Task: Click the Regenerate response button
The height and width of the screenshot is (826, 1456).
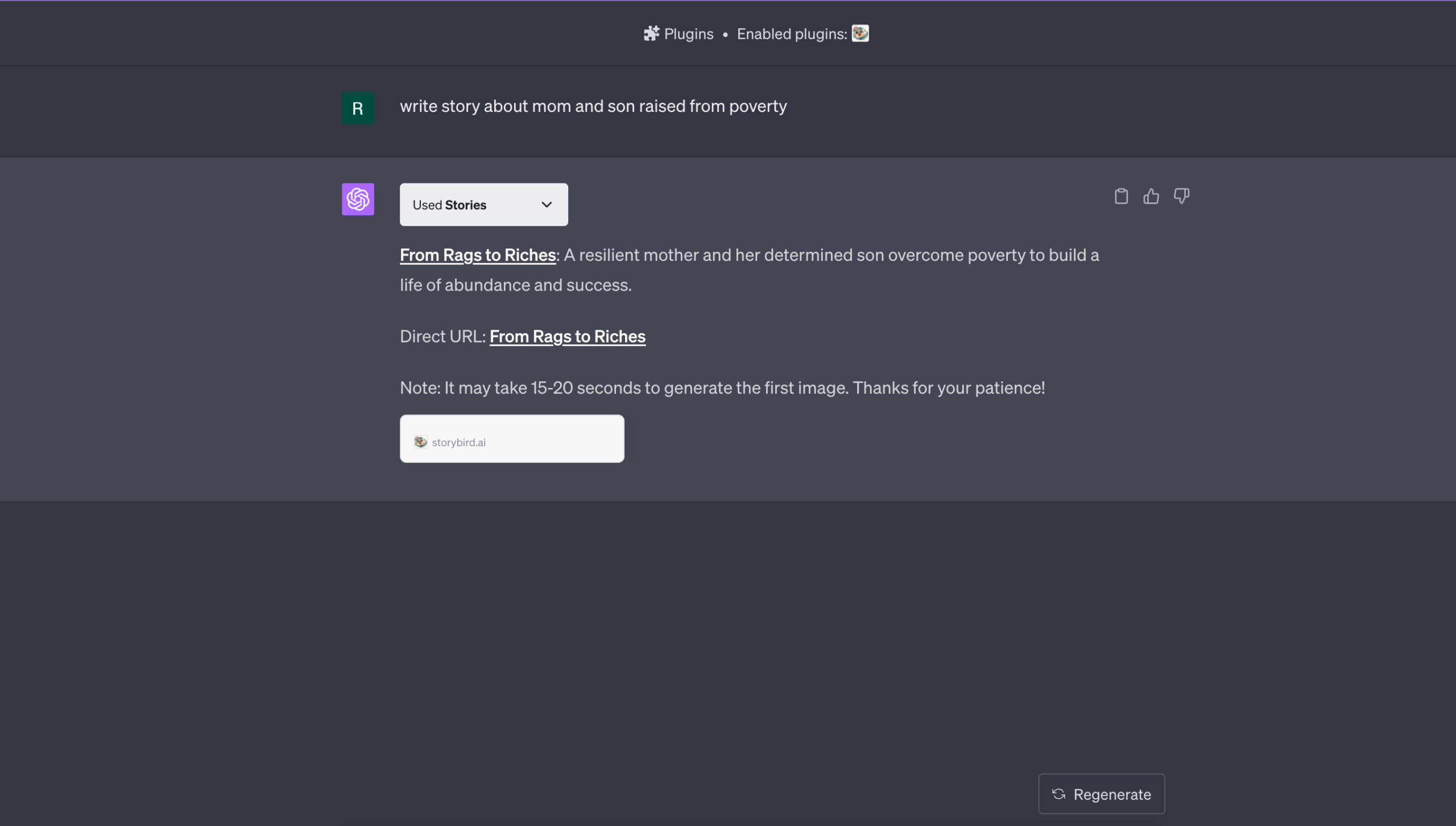Action: coord(1101,793)
